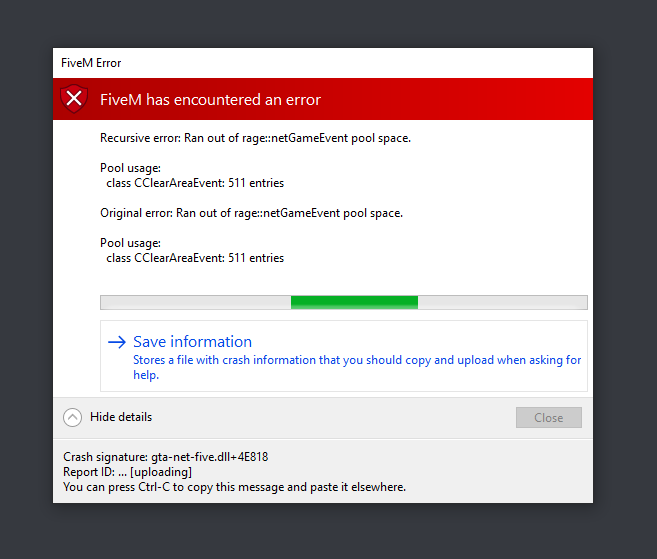
Task: Click the 'Report ID: ... [uploading]' line
Action: 127,472
